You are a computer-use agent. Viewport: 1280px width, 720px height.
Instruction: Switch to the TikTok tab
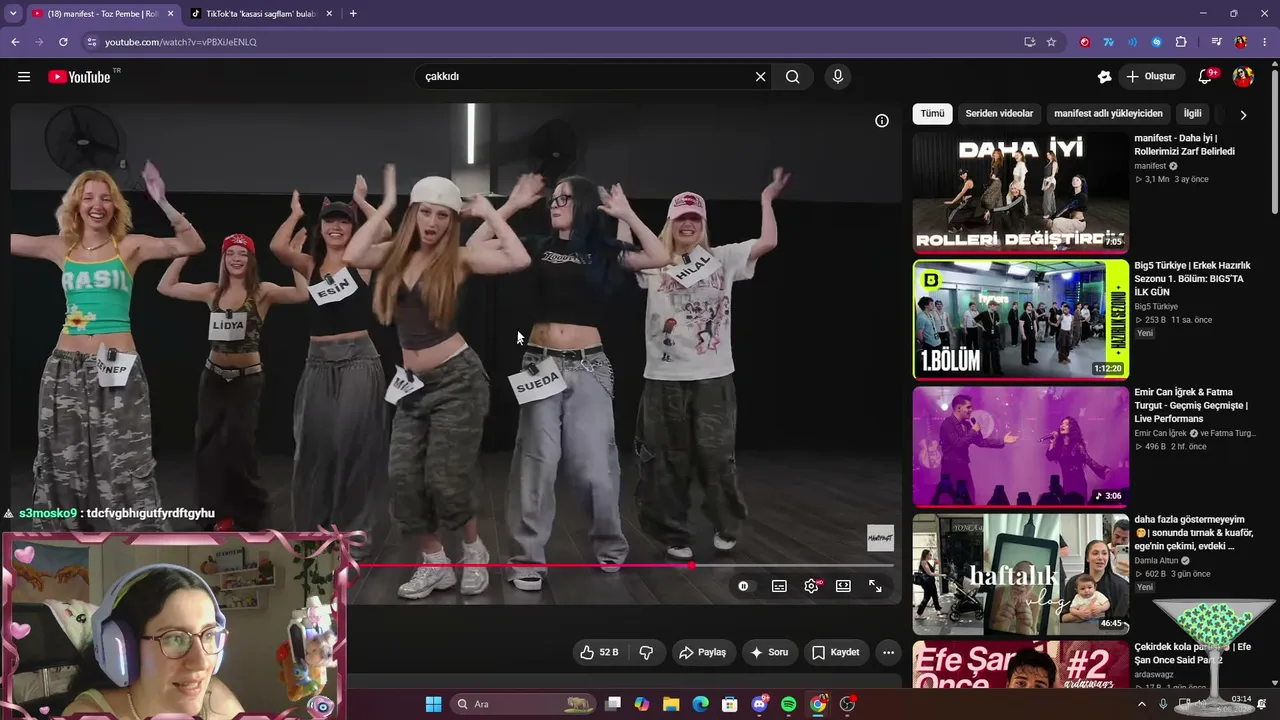click(x=261, y=14)
